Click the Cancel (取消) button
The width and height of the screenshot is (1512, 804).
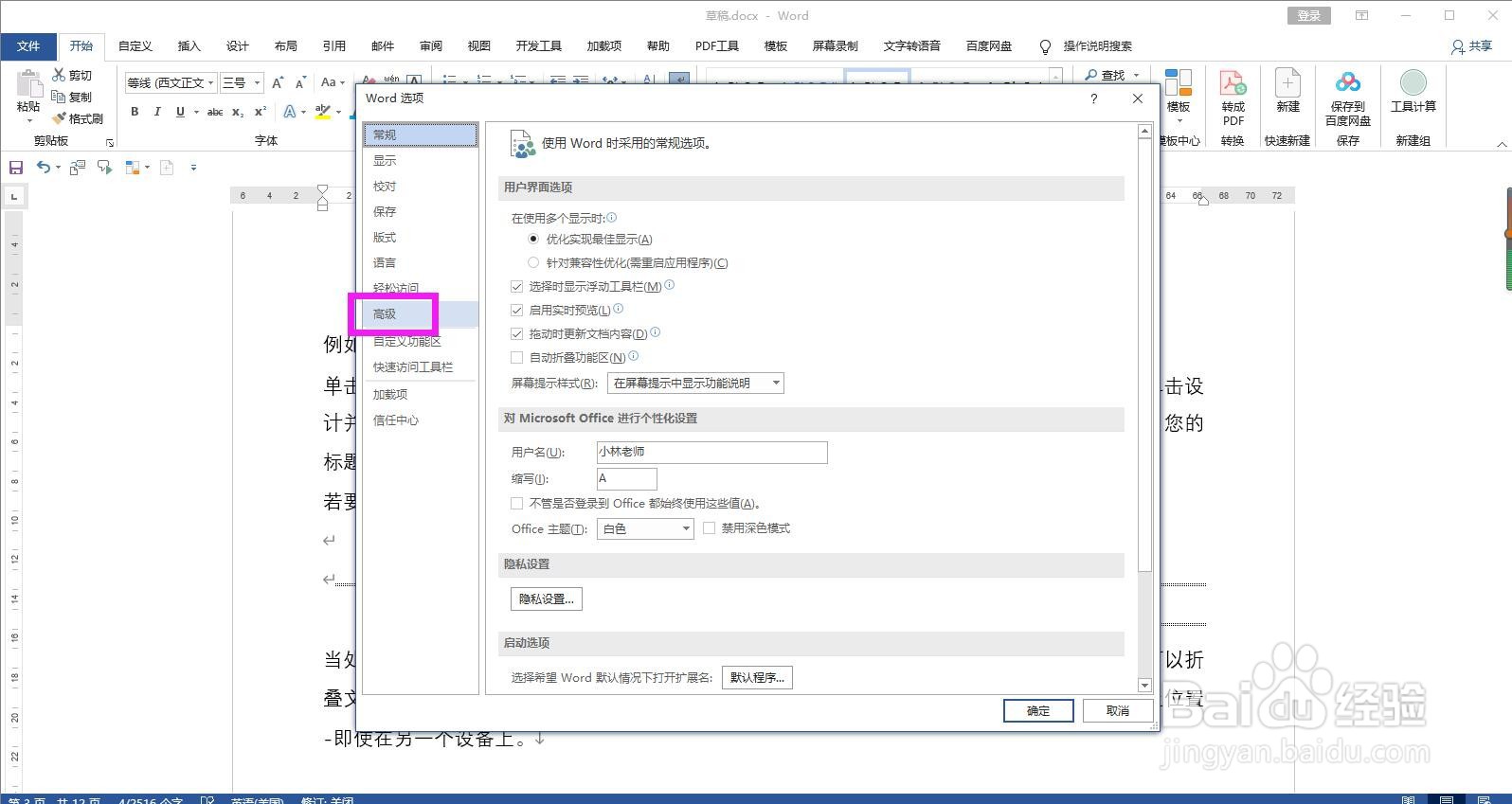pos(1118,710)
